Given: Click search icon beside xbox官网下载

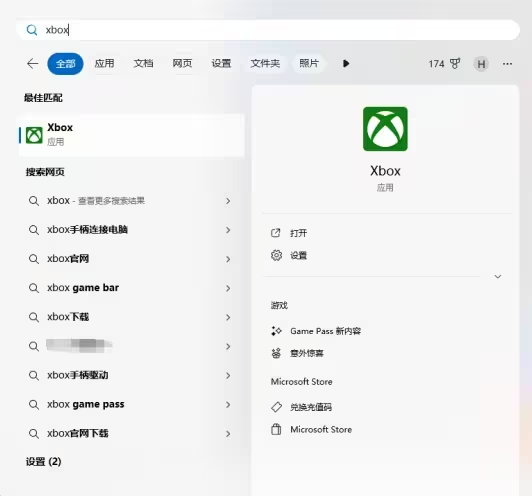Looking at the screenshot, I should click(34, 434).
